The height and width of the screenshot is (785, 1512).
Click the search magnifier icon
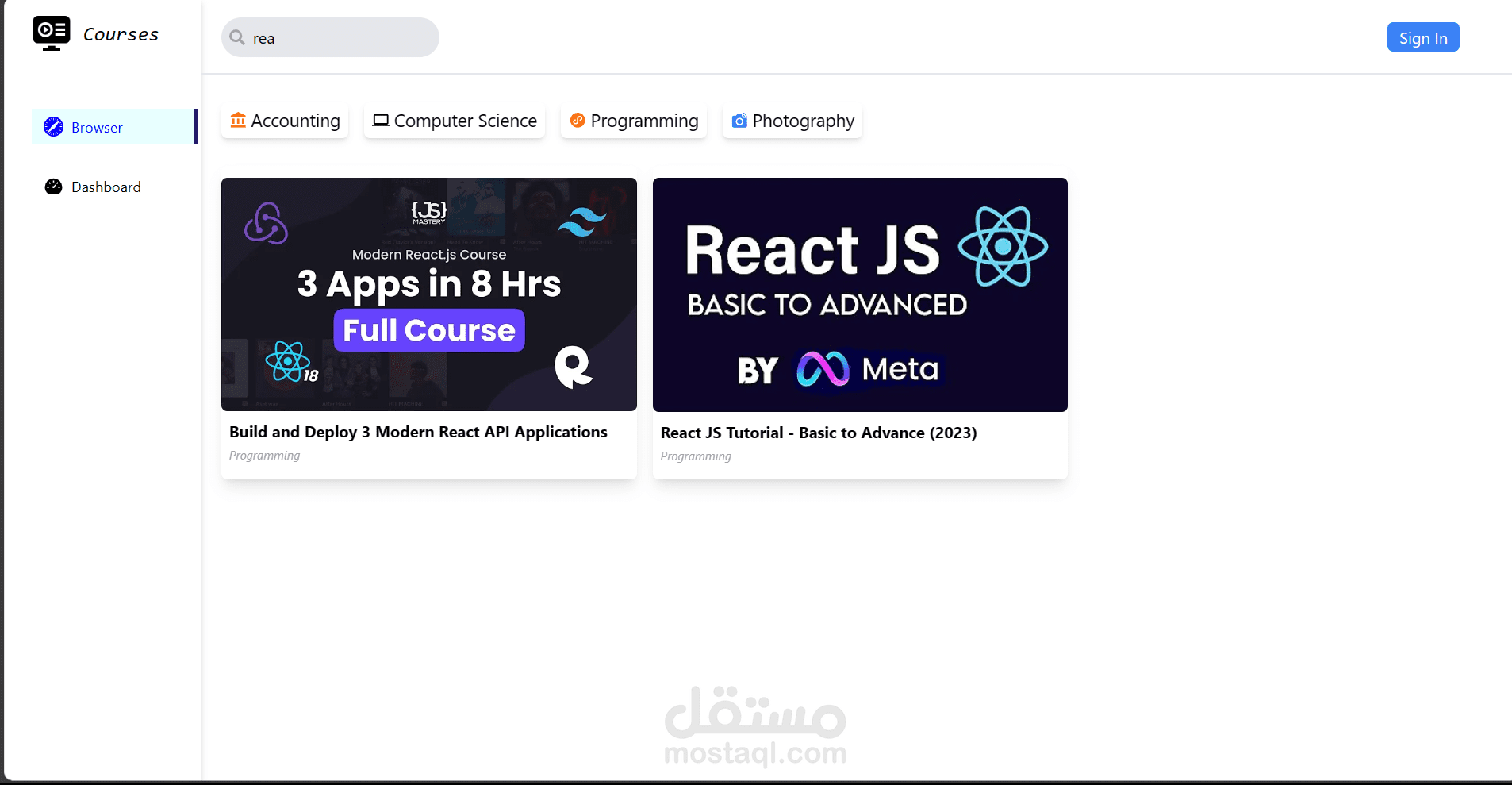237,37
